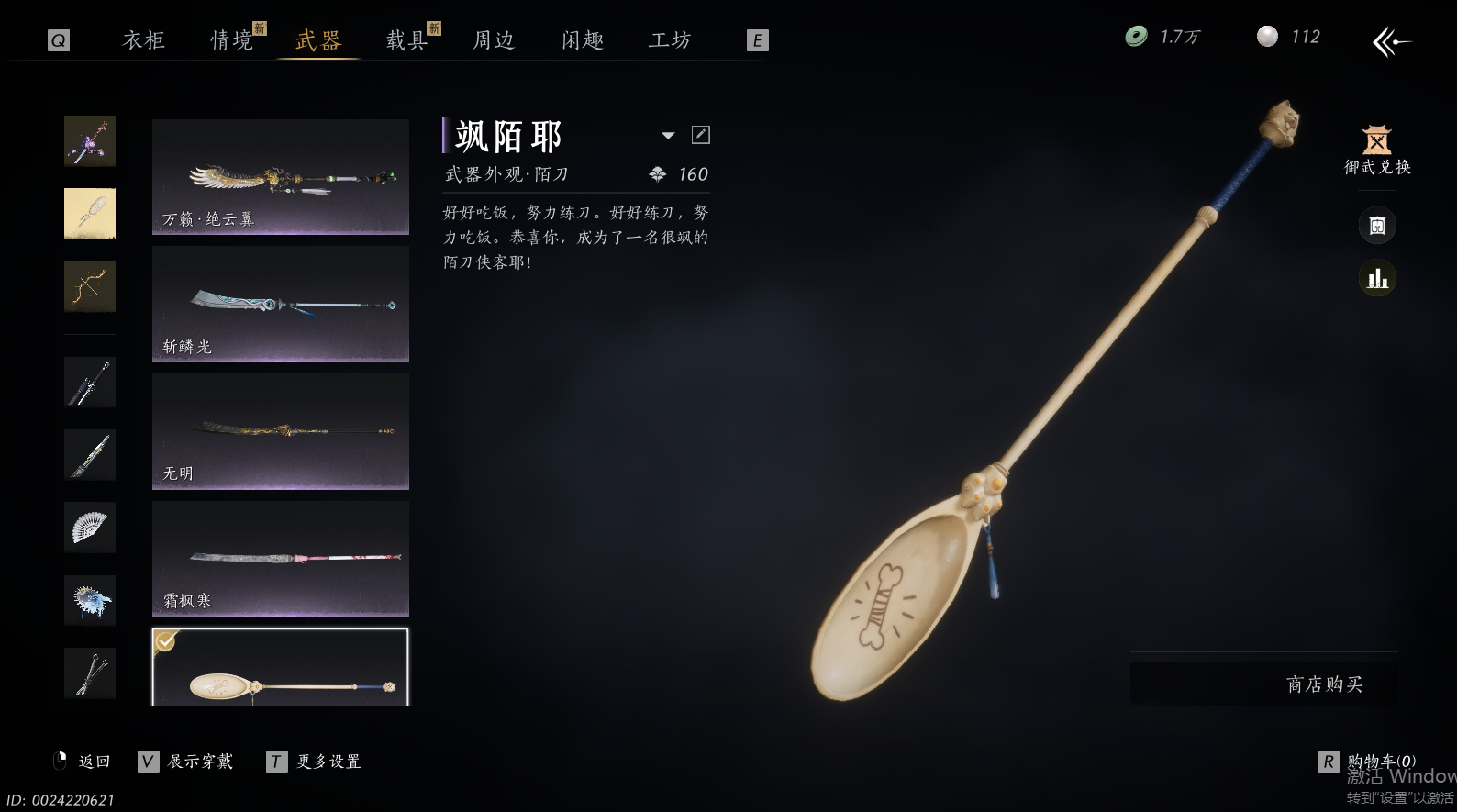Select the 霜枫寒 weapon thumbnail
Screen dimensions: 1457x812
[x=281, y=558]
